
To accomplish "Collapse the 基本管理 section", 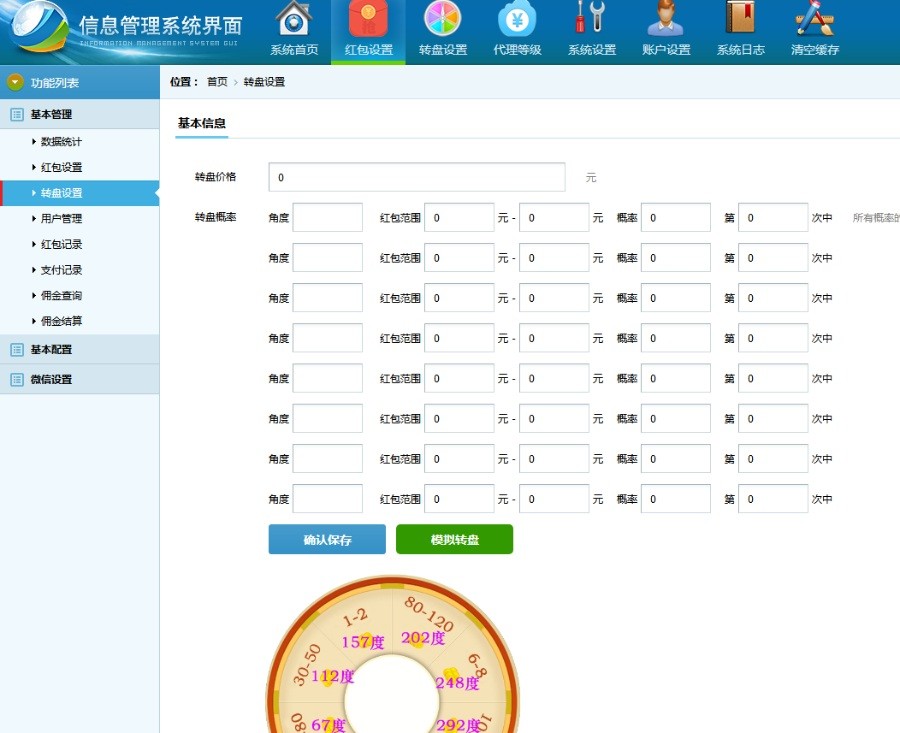I will point(51,115).
